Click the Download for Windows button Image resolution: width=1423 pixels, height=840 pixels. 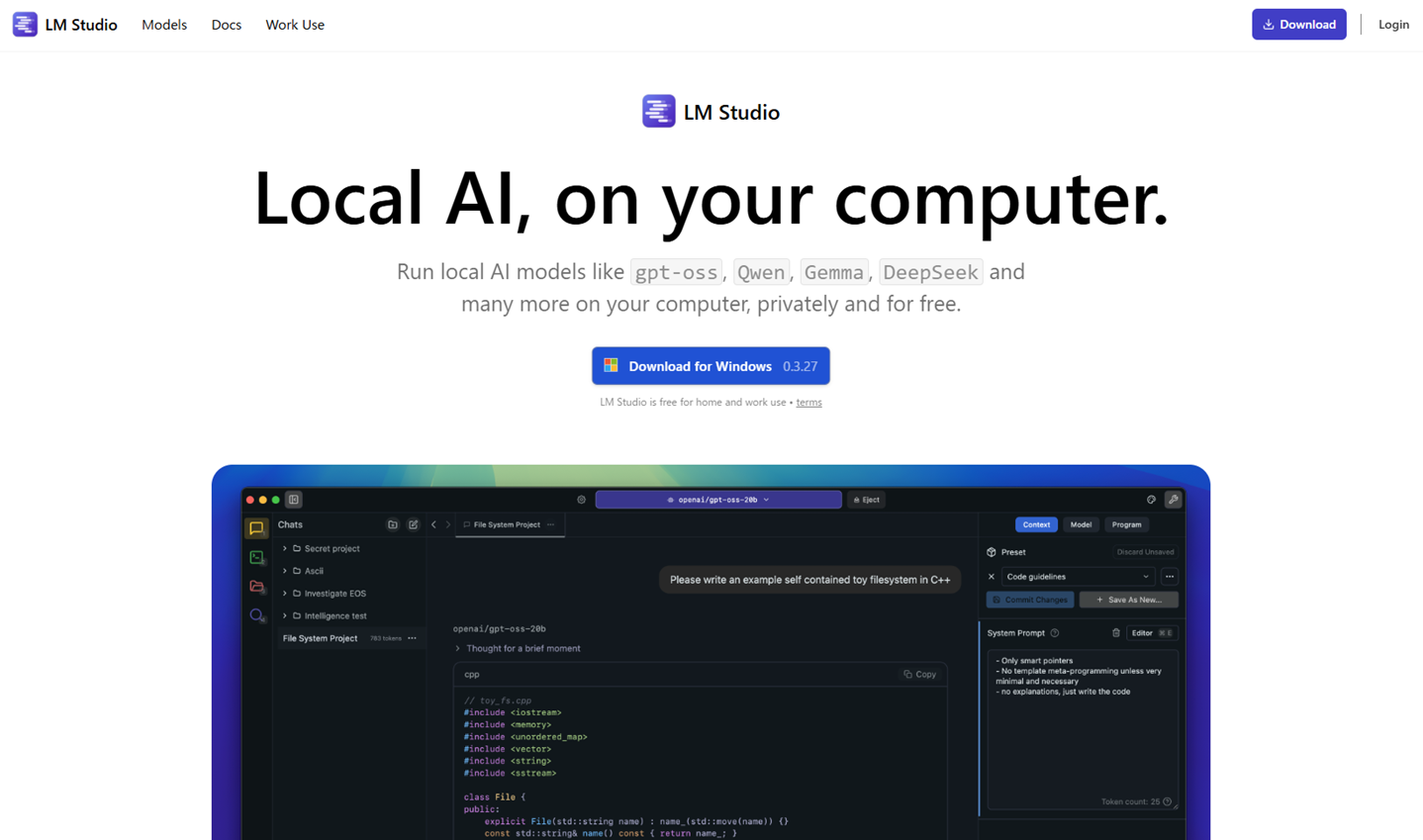pos(711,366)
